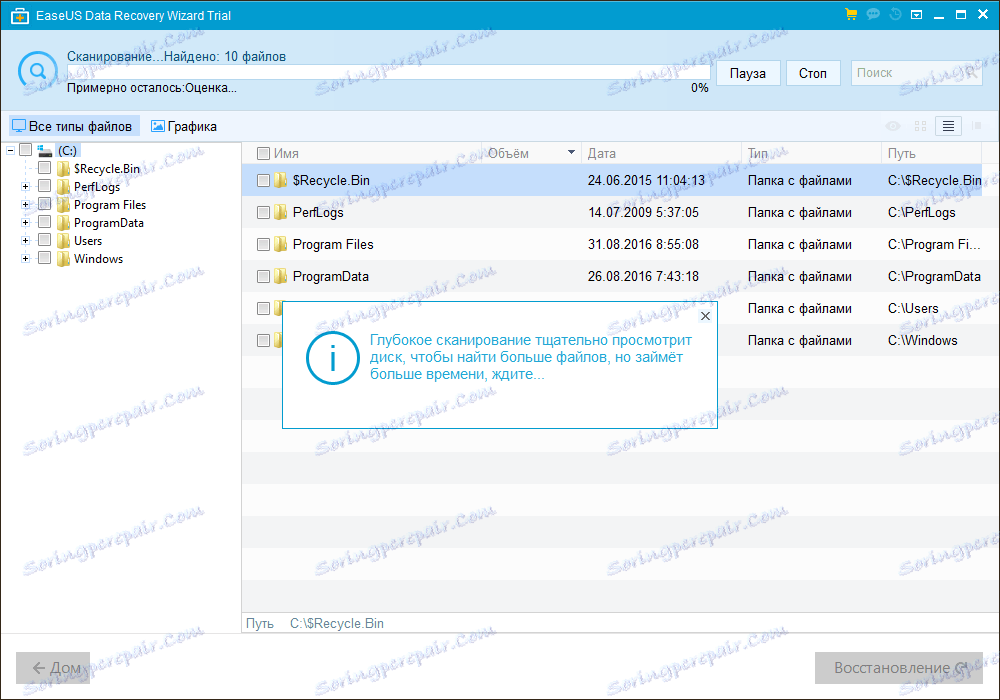
Task: Click the magnifier icon in search box
Action: [x=971, y=73]
